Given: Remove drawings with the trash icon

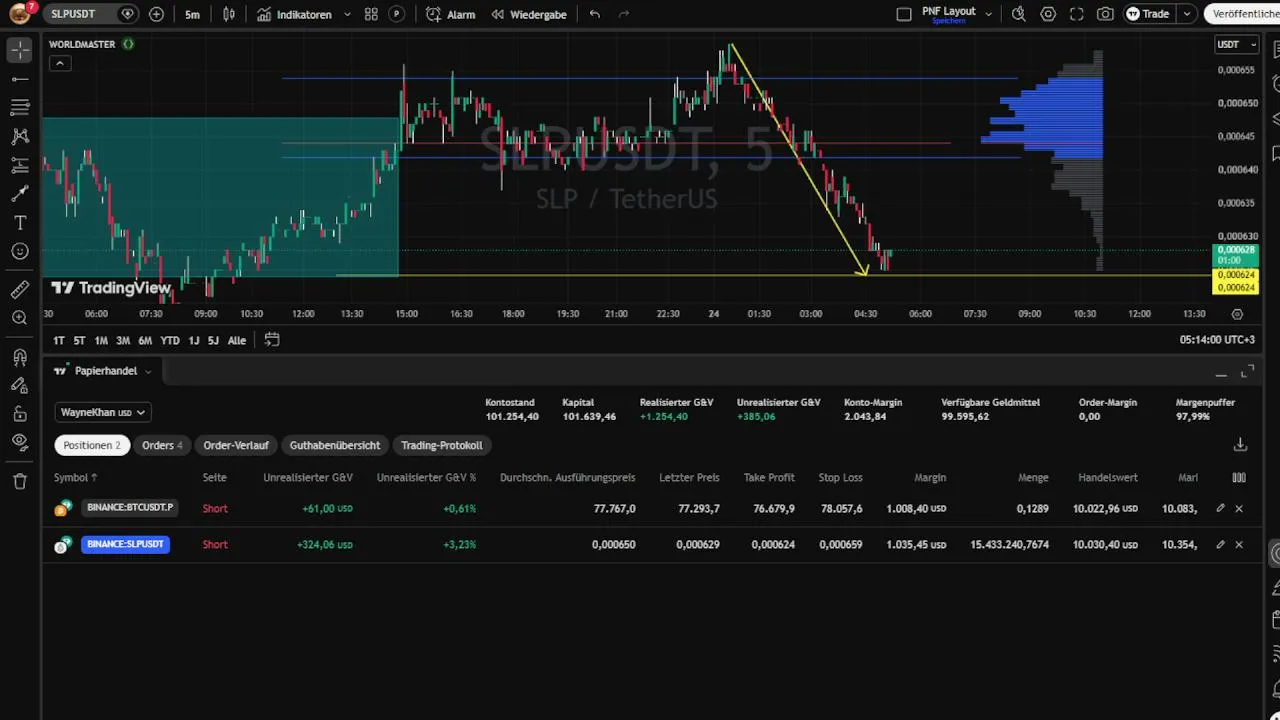Looking at the screenshot, I should pos(20,481).
